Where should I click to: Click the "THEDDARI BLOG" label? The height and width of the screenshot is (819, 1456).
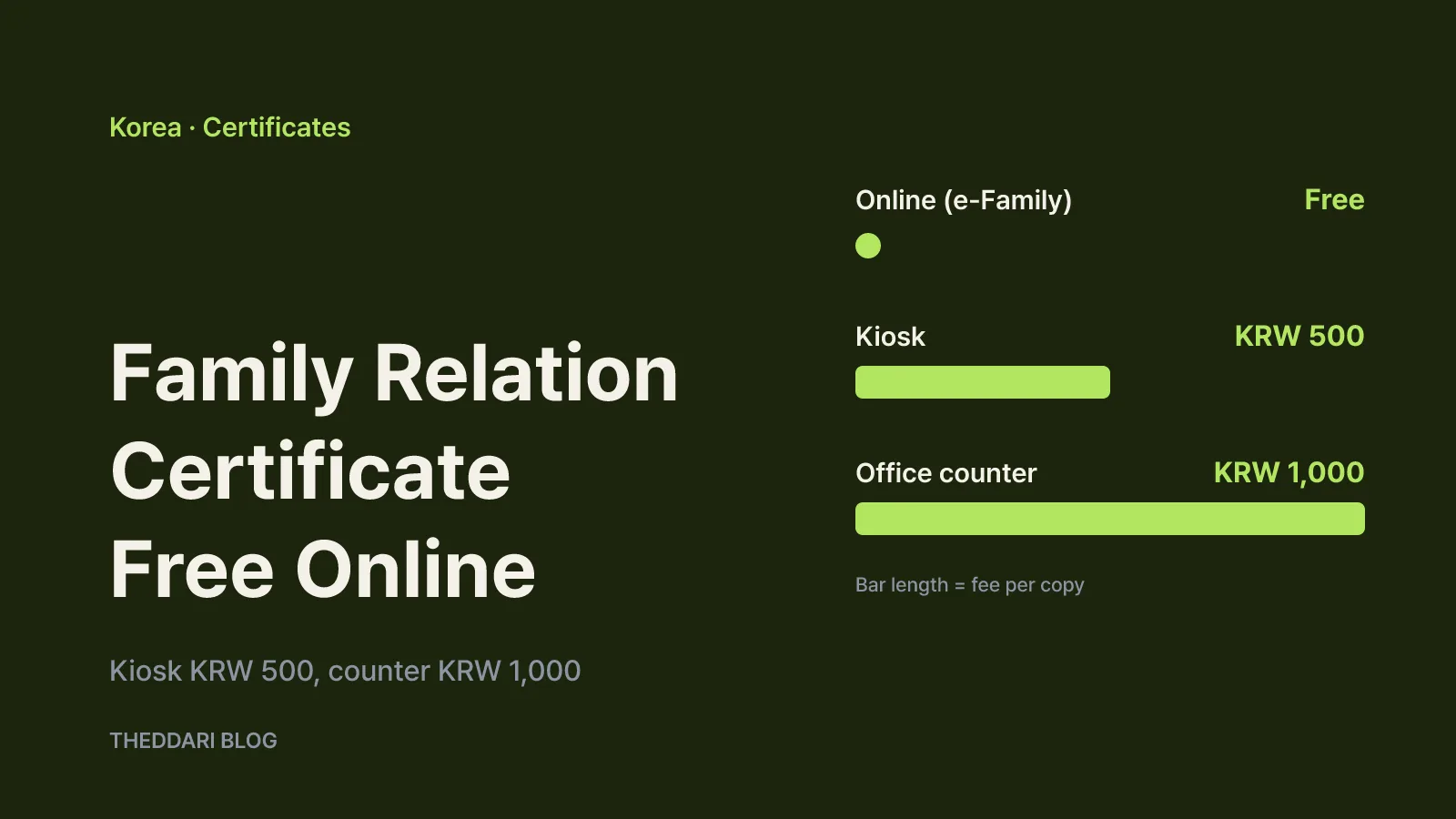click(193, 741)
